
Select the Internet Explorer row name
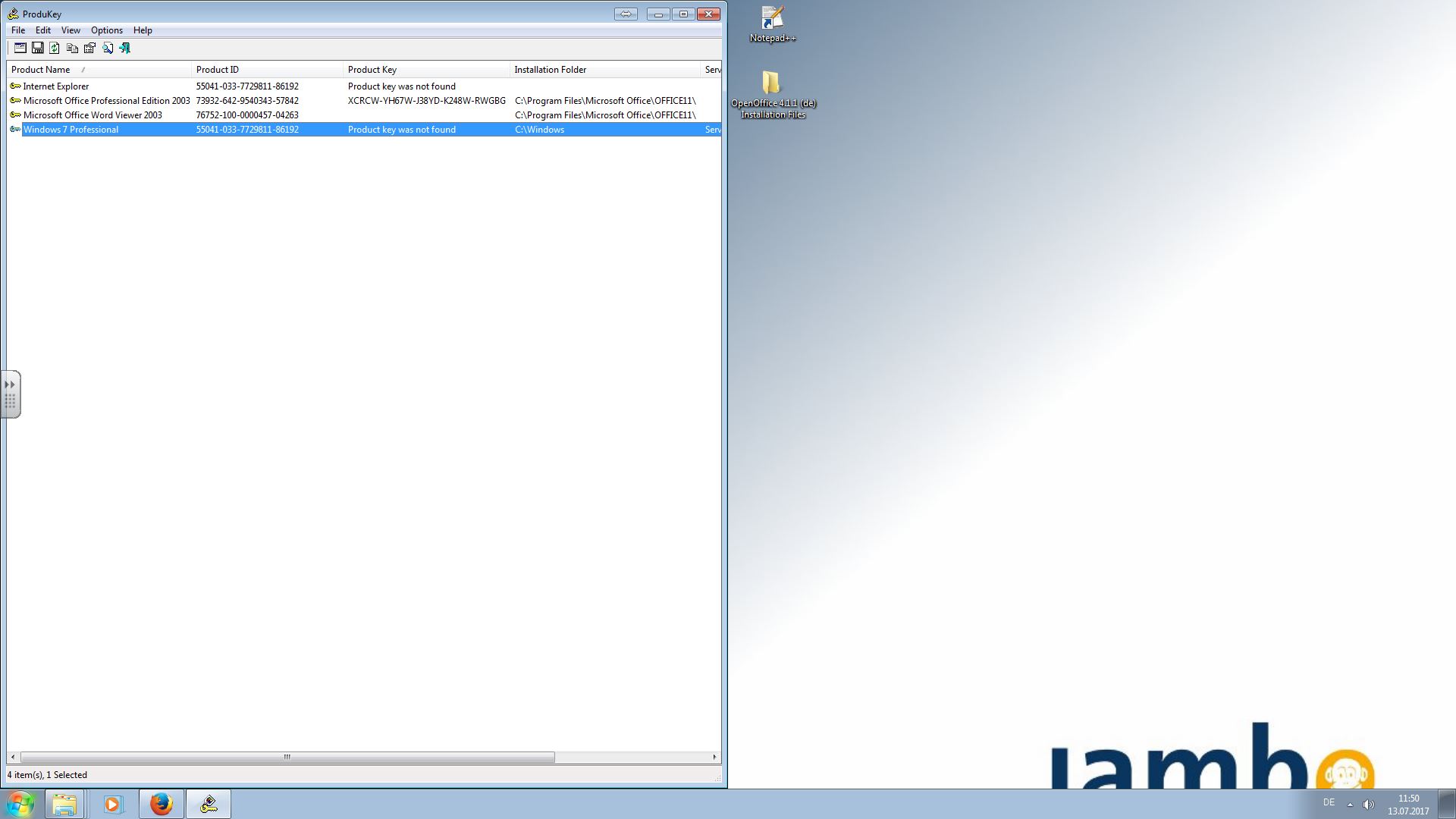click(56, 86)
